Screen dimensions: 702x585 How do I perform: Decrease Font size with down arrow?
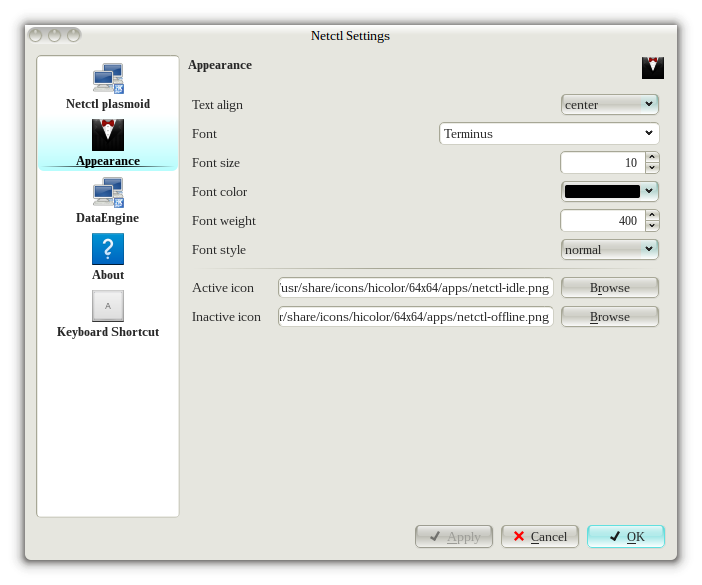pyautogui.click(x=652, y=168)
